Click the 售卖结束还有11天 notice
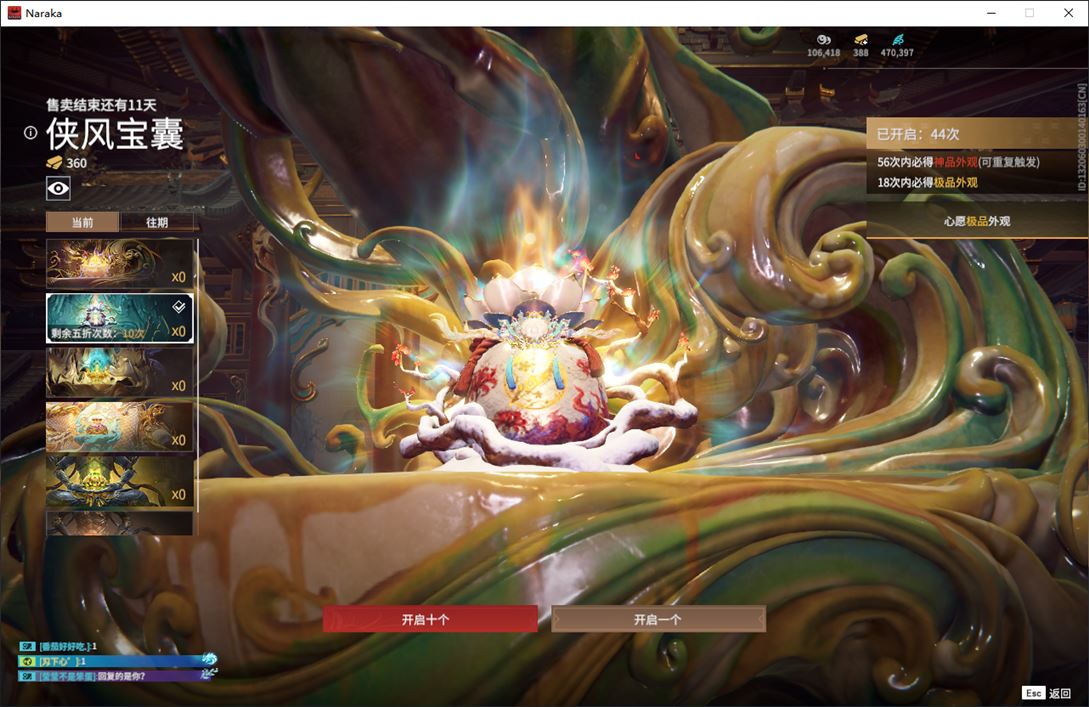Viewport: 1089px width, 707px height. pos(101,105)
